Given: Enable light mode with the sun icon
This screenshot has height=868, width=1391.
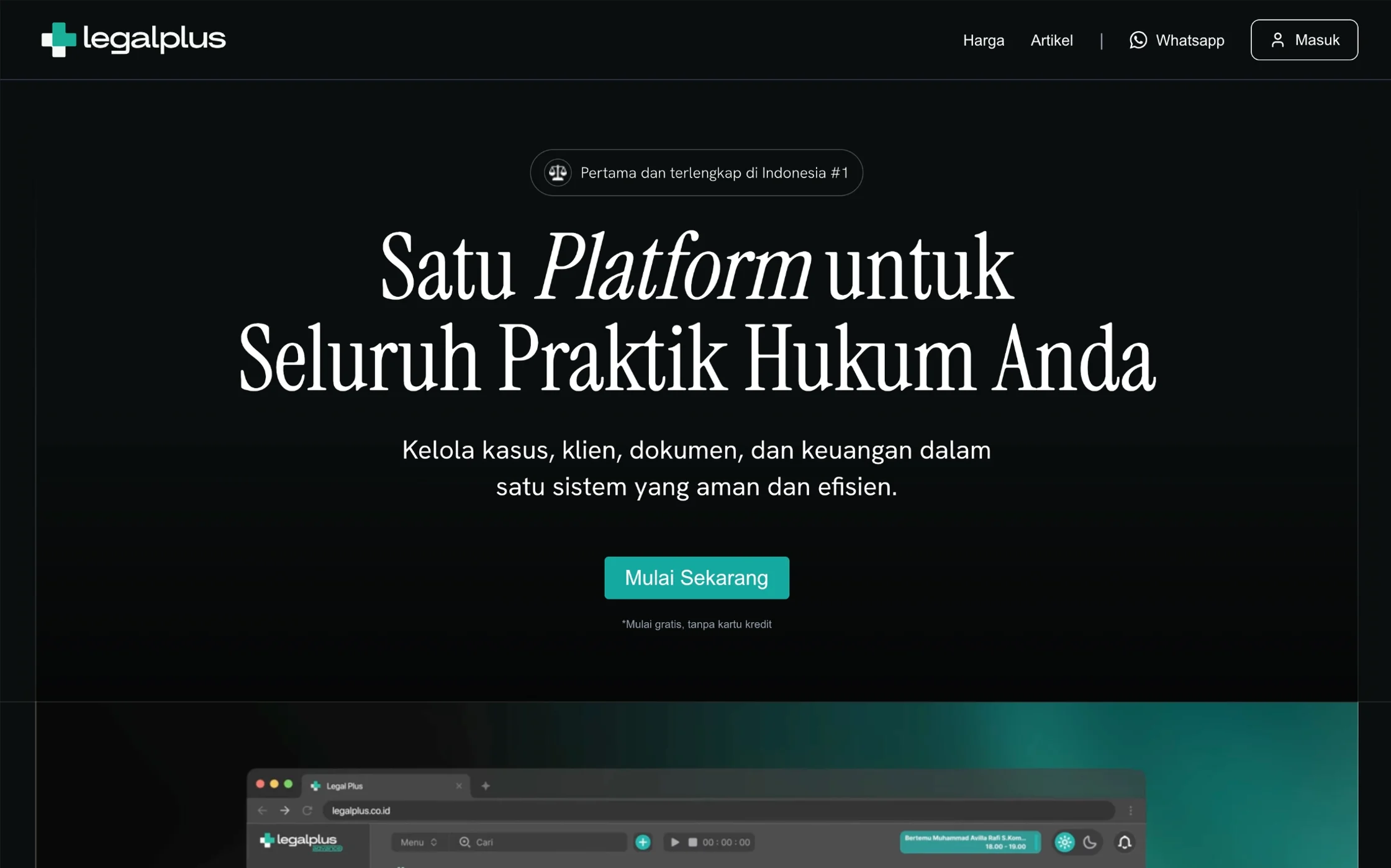Looking at the screenshot, I should coord(1064,842).
